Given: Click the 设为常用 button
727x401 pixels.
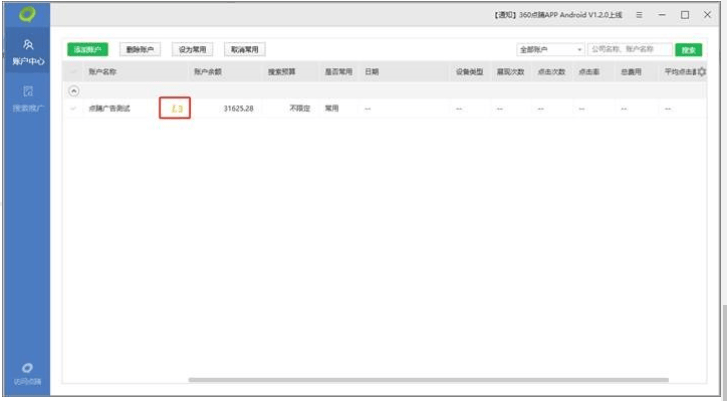Looking at the screenshot, I should coord(192,50).
